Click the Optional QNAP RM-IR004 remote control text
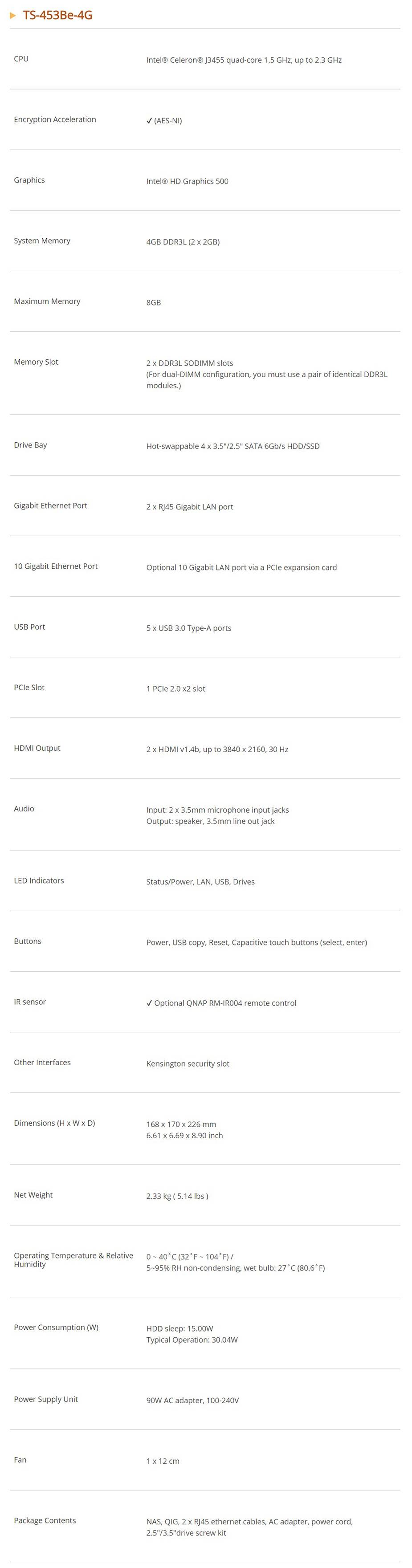 [x=225, y=1003]
